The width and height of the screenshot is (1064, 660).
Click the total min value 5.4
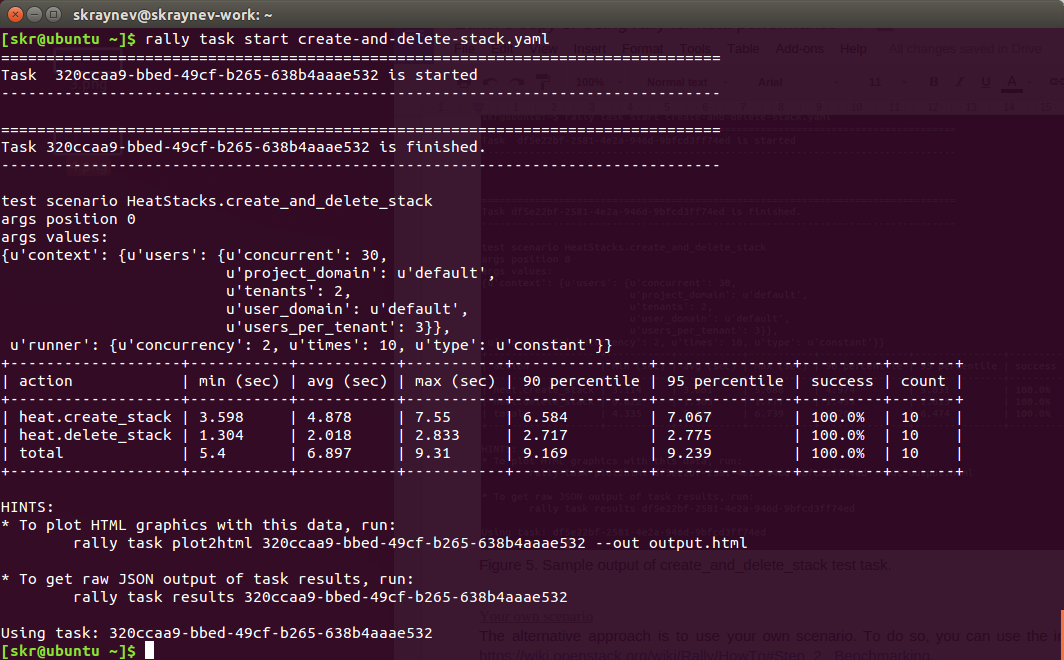[212, 453]
